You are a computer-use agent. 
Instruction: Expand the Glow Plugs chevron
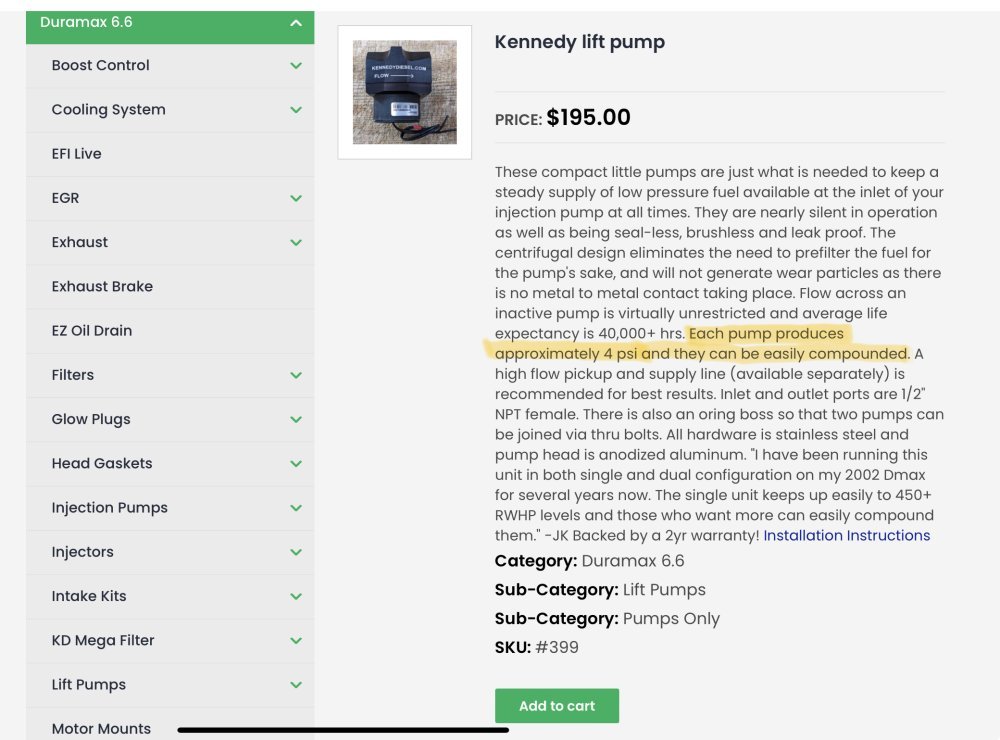click(x=296, y=419)
